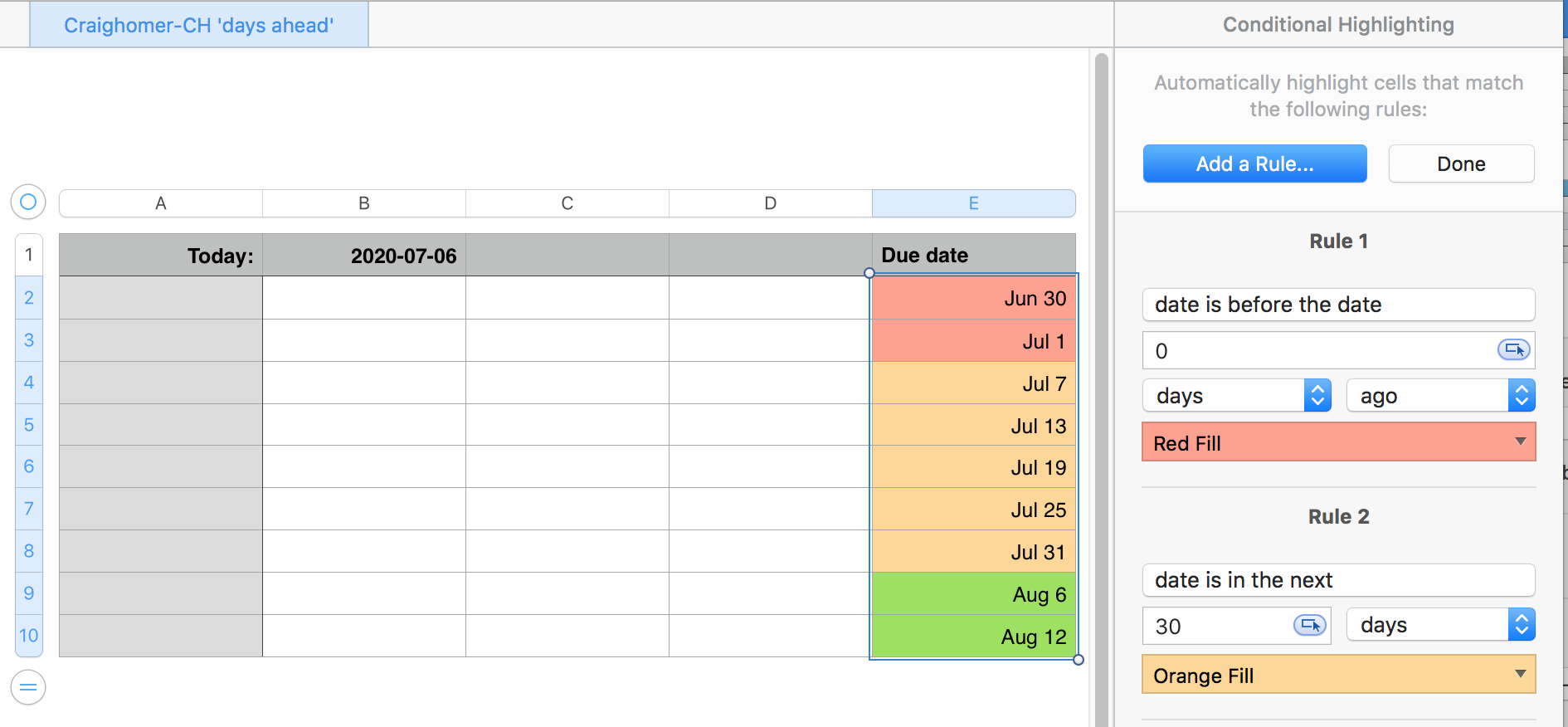Click the Add a Rule button

(x=1254, y=163)
